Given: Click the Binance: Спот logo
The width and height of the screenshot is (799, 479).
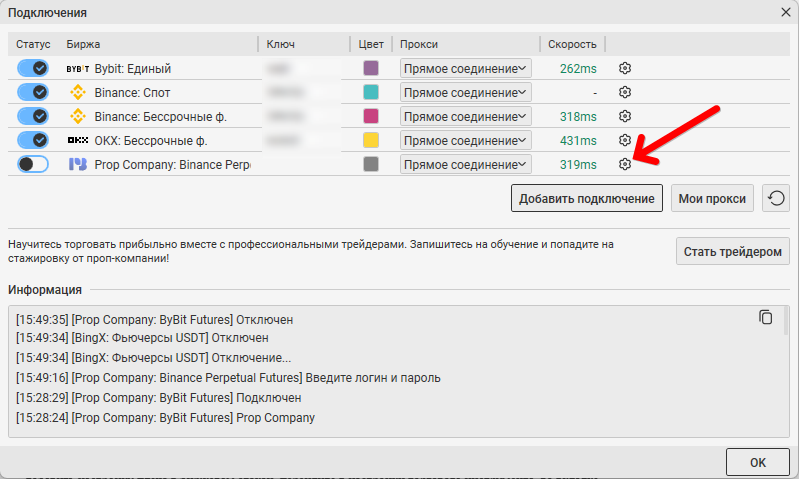Looking at the screenshot, I should (78, 92).
